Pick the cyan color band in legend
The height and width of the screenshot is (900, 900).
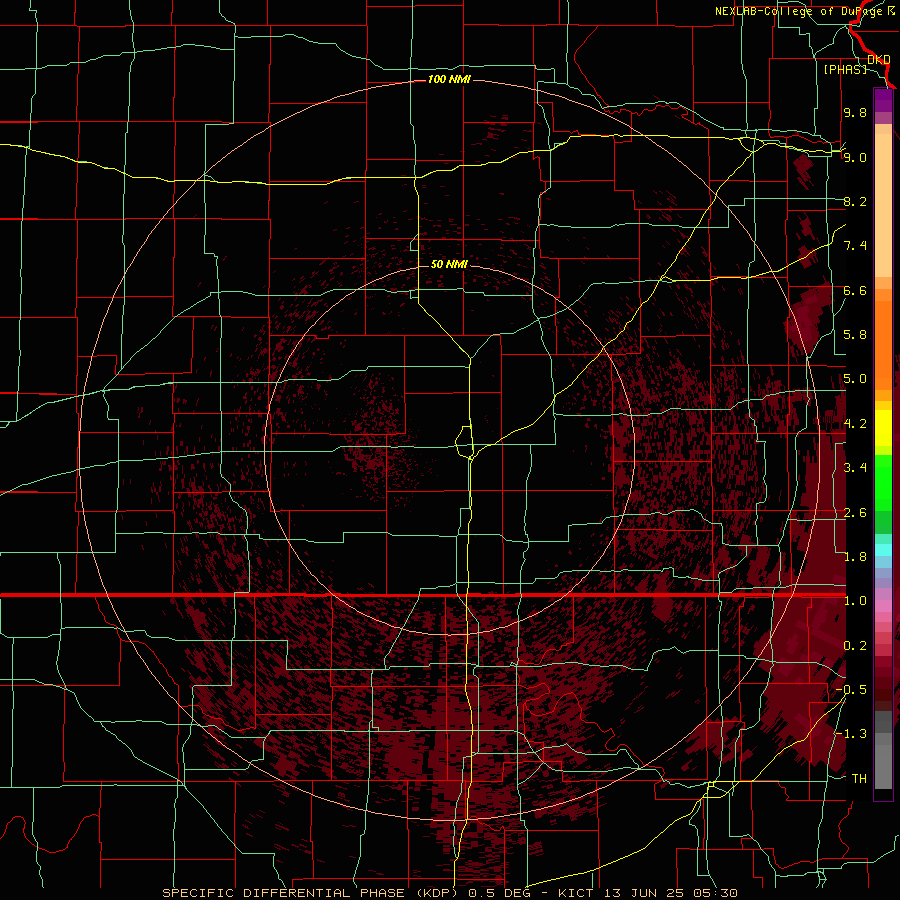[883, 550]
